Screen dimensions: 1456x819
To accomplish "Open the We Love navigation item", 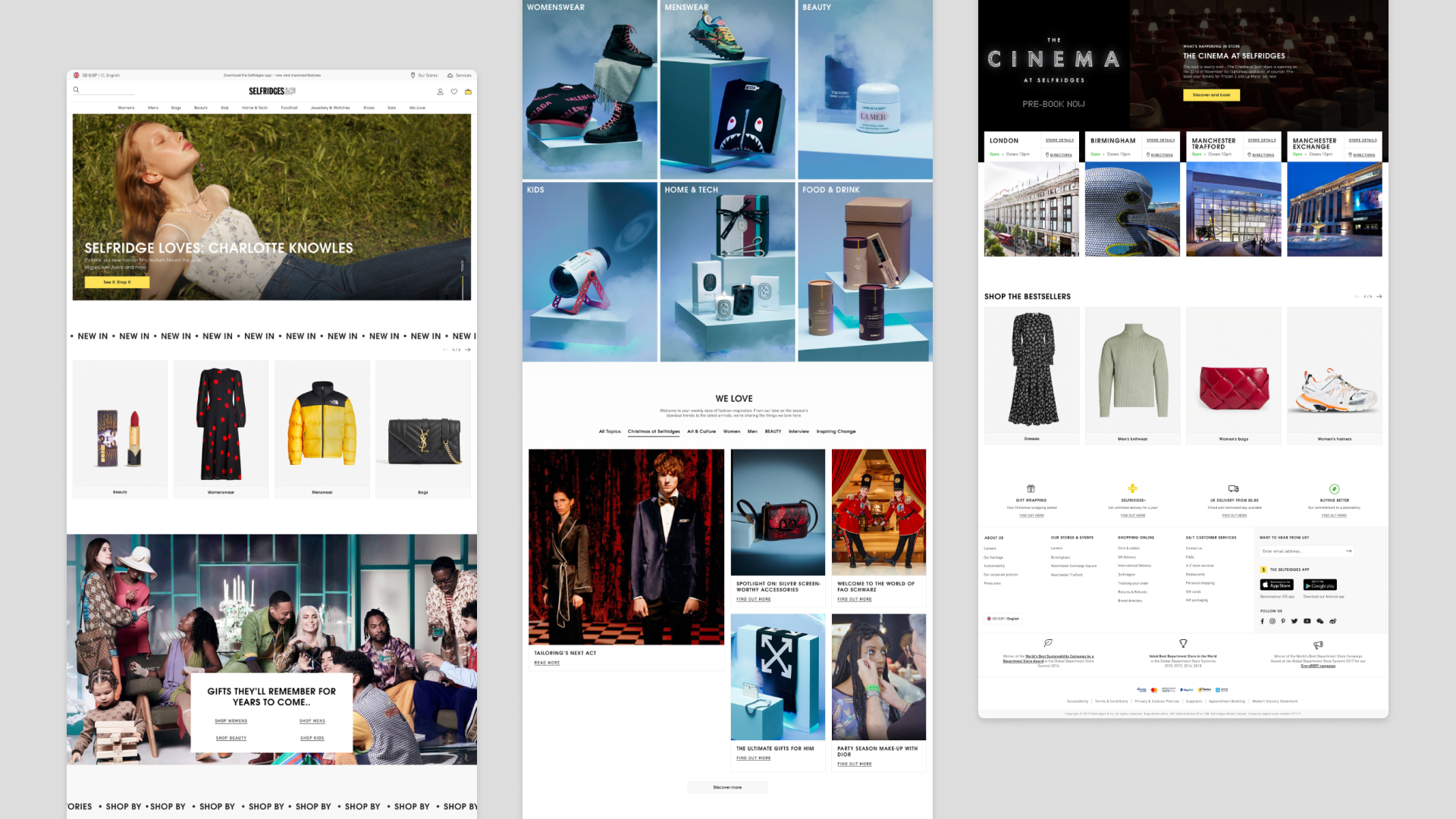I will click(x=417, y=108).
